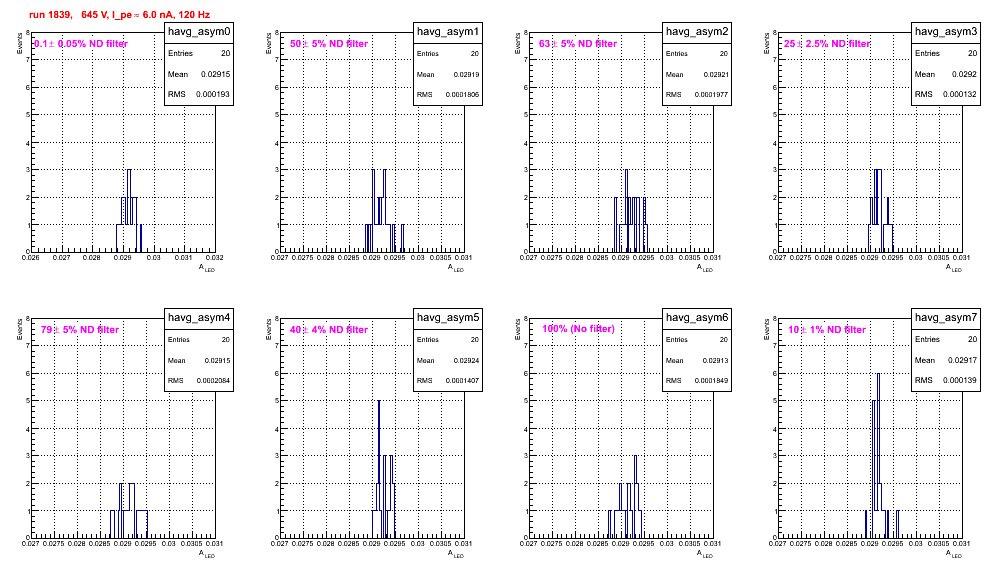This screenshot has height=572, width=996.
Task: Click x-axis tick 0.032 in havg_asym0 plot
Action: [215, 258]
